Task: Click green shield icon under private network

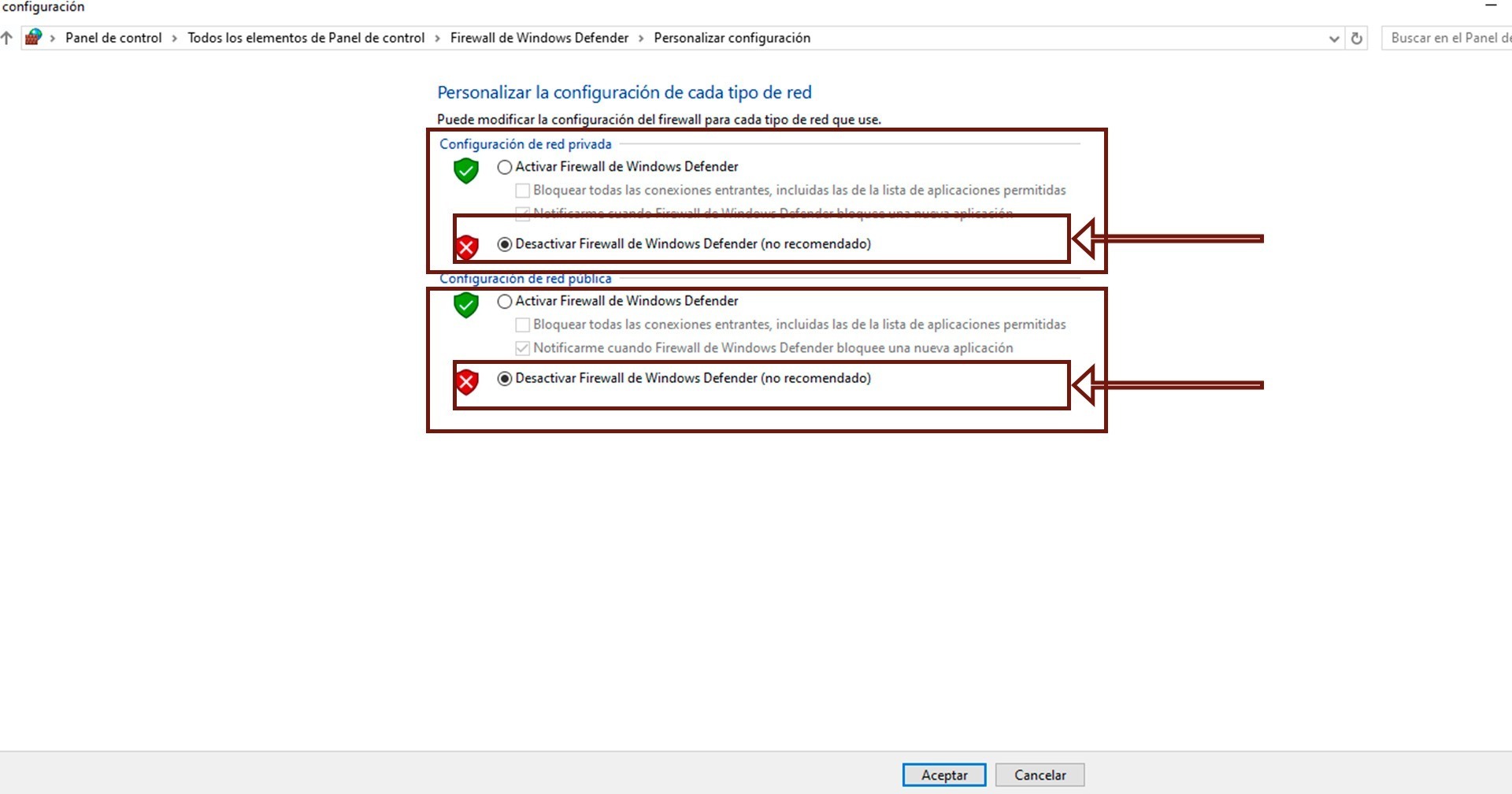Action: [466, 170]
